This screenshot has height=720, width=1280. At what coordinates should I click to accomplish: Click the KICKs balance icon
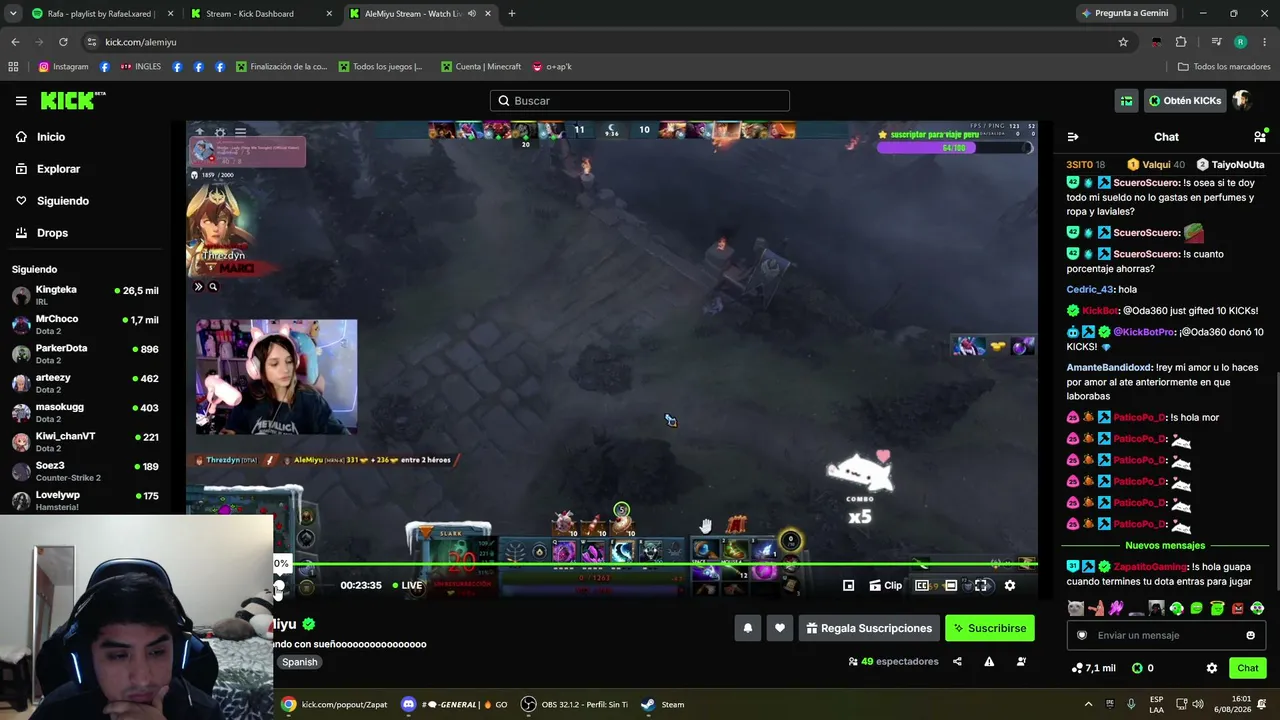point(1137,668)
